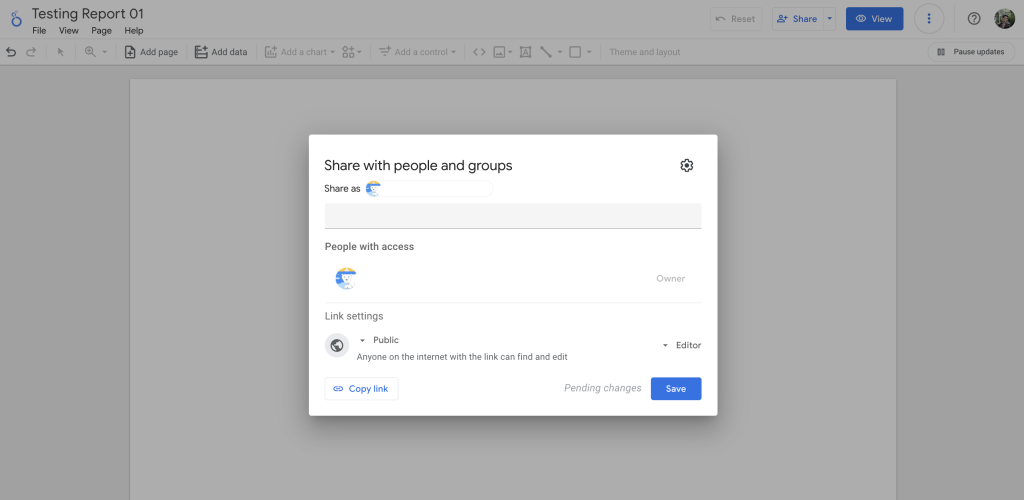1024x500 pixels.
Task: Click the Link settings heading
Action: (x=354, y=316)
